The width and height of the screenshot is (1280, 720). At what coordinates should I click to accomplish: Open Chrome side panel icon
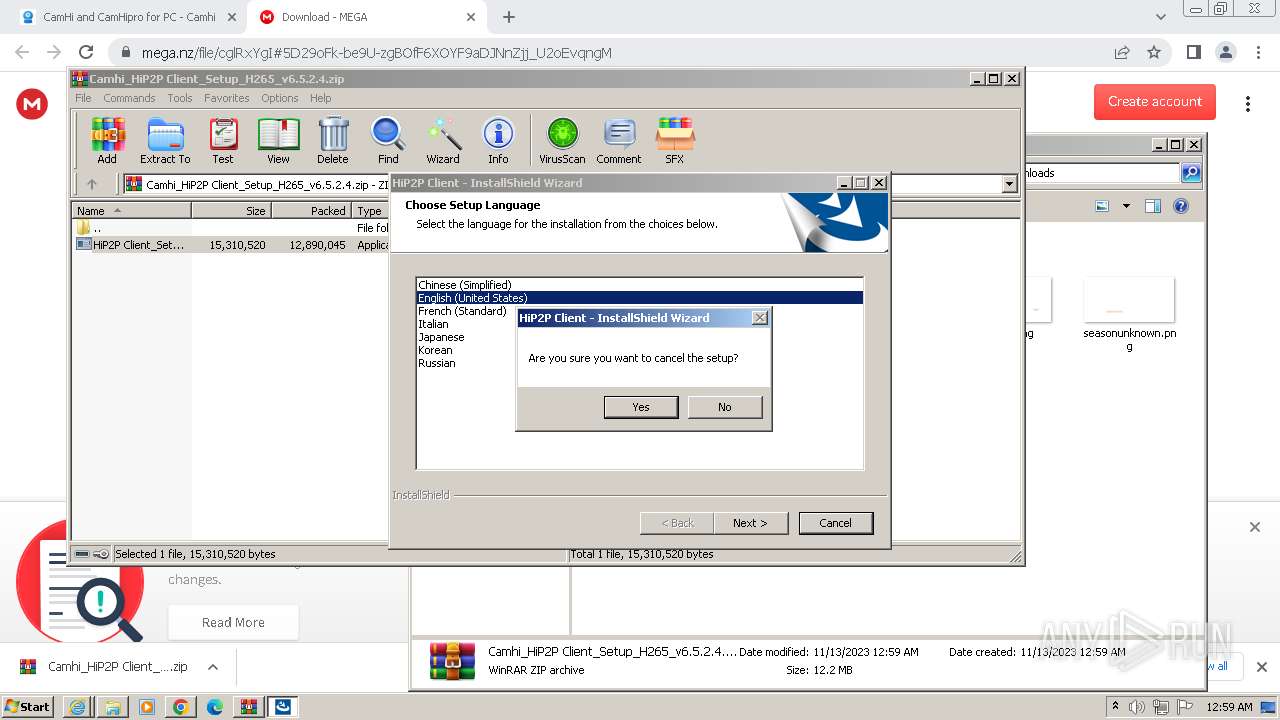coord(1193,53)
